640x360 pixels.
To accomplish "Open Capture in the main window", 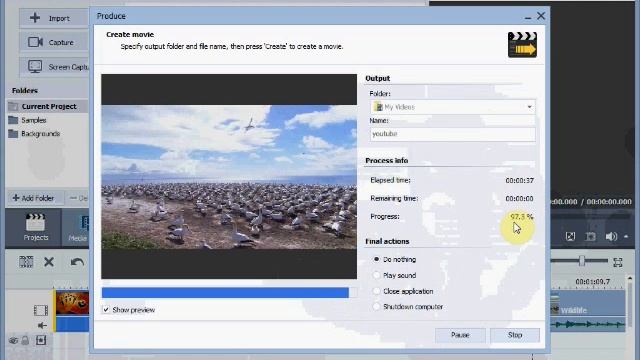I will point(53,42).
